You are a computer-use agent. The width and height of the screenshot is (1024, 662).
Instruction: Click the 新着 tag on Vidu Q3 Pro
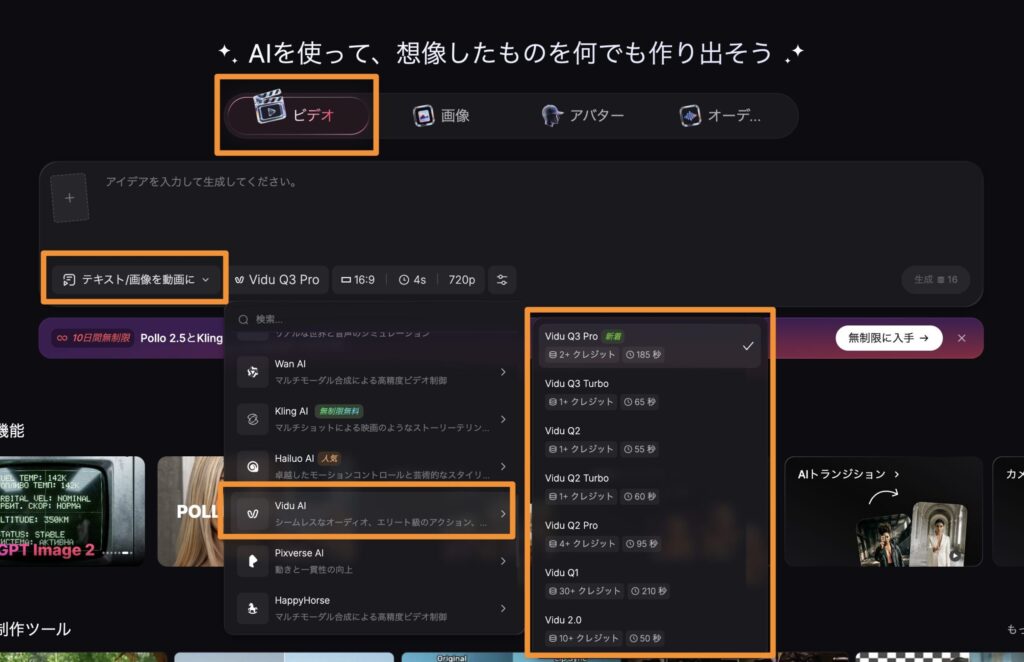[x=613, y=336]
